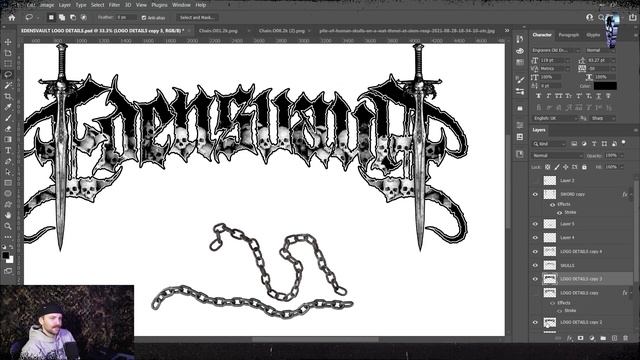Open the Opacity dropdown arrow
Screen dimensions: 640x360
622,156
